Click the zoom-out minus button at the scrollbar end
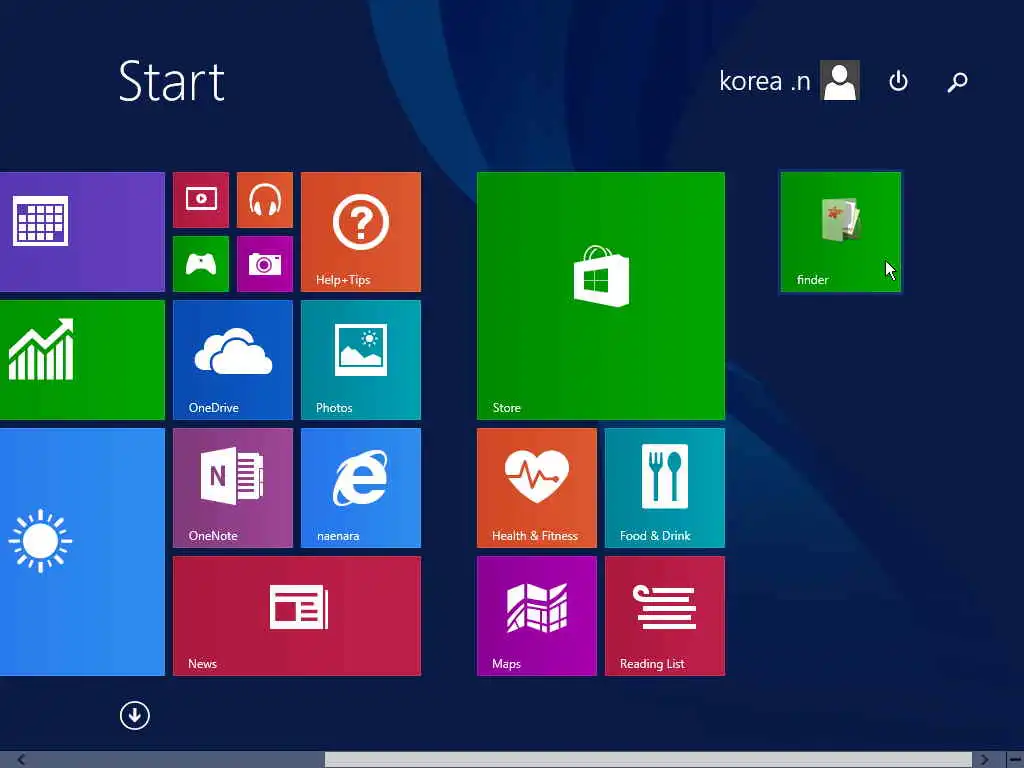The width and height of the screenshot is (1024, 768). 1014,760
